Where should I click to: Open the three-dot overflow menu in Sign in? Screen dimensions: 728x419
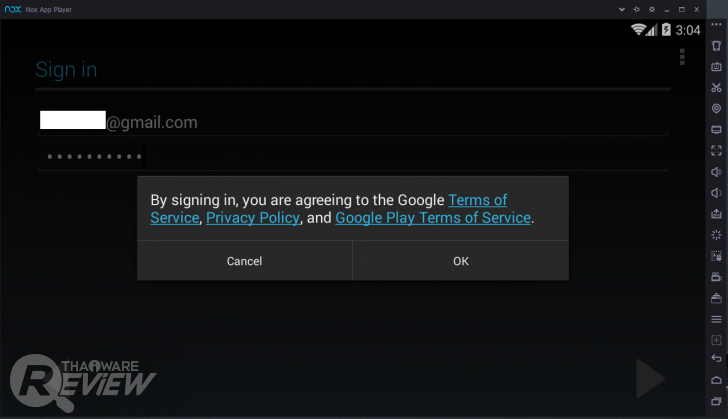coord(682,57)
